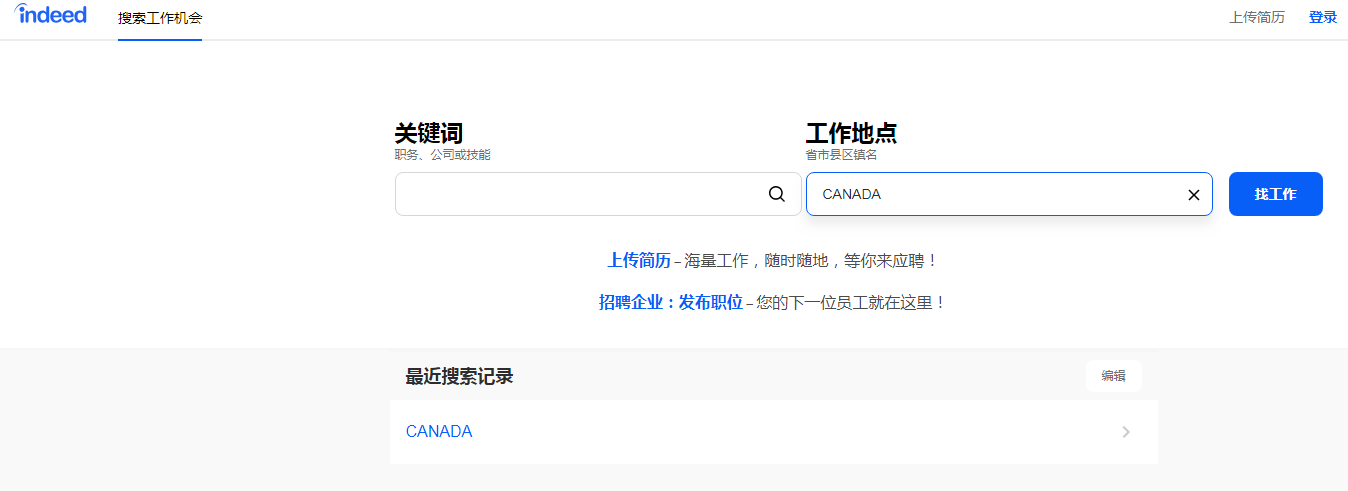Click the 省市县区镇名 hint text

(841, 155)
